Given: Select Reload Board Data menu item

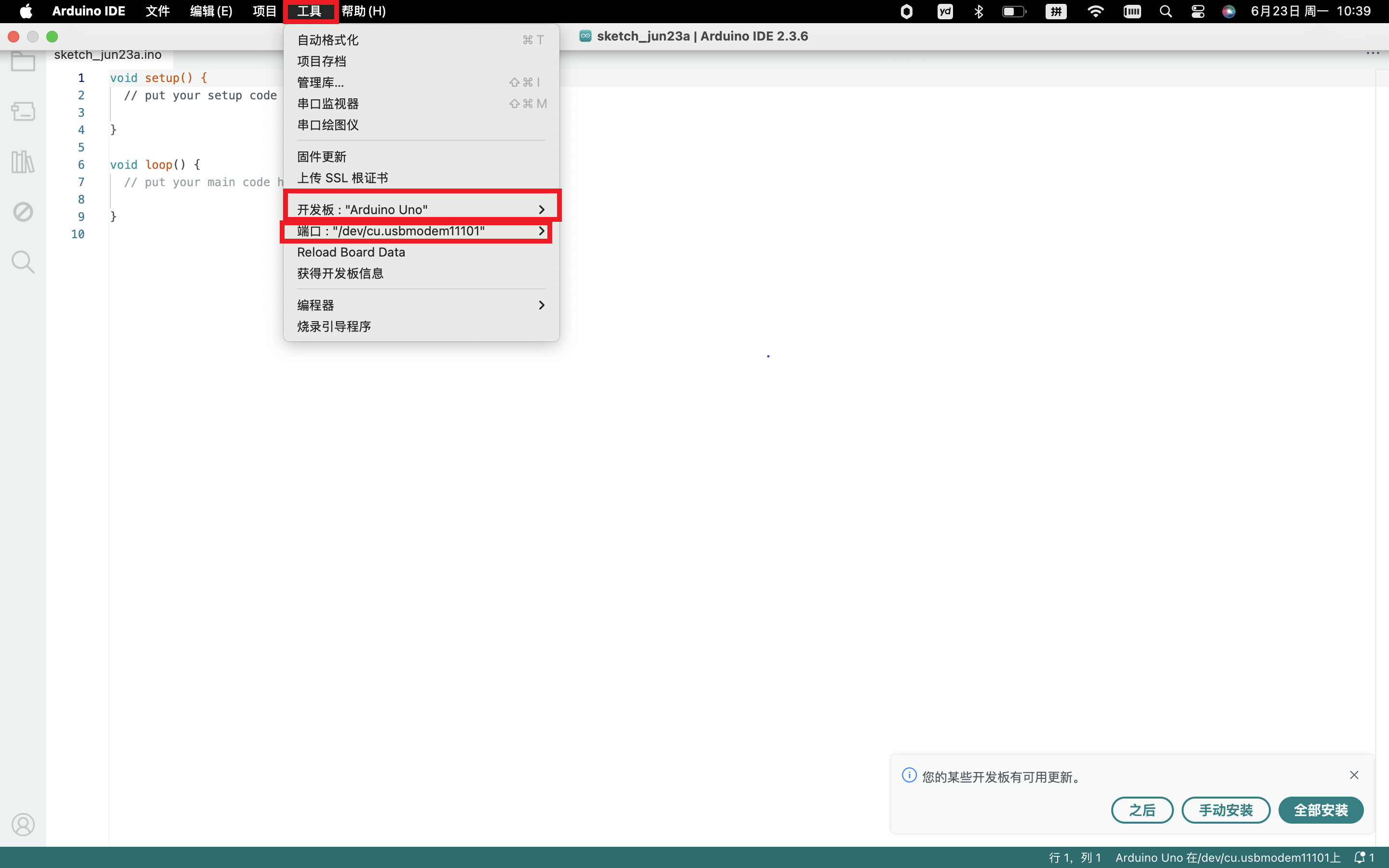Looking at the screenshot, I should tap(422, 252).
